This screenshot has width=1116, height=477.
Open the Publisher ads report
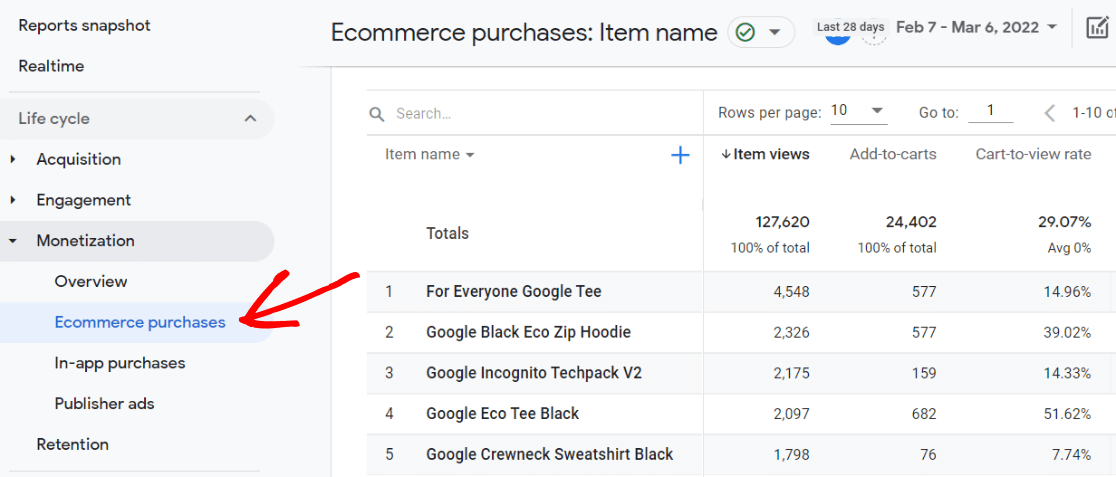(105, 404)
